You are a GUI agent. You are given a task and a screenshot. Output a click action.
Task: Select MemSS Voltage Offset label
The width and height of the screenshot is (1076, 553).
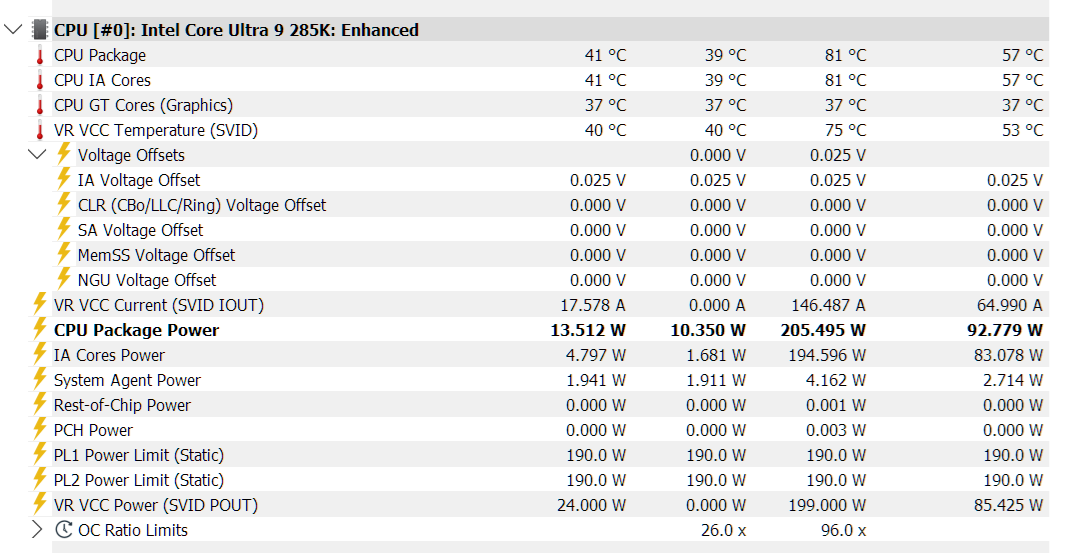point(156,255)
